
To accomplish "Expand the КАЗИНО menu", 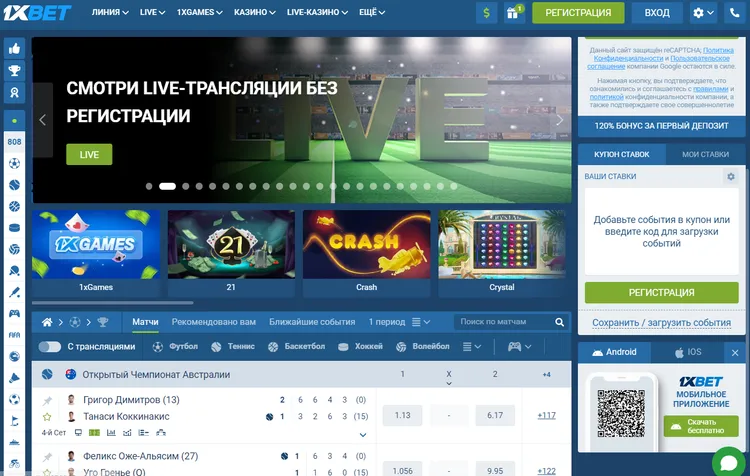I will pyautogui.click(x=254, y=12).
